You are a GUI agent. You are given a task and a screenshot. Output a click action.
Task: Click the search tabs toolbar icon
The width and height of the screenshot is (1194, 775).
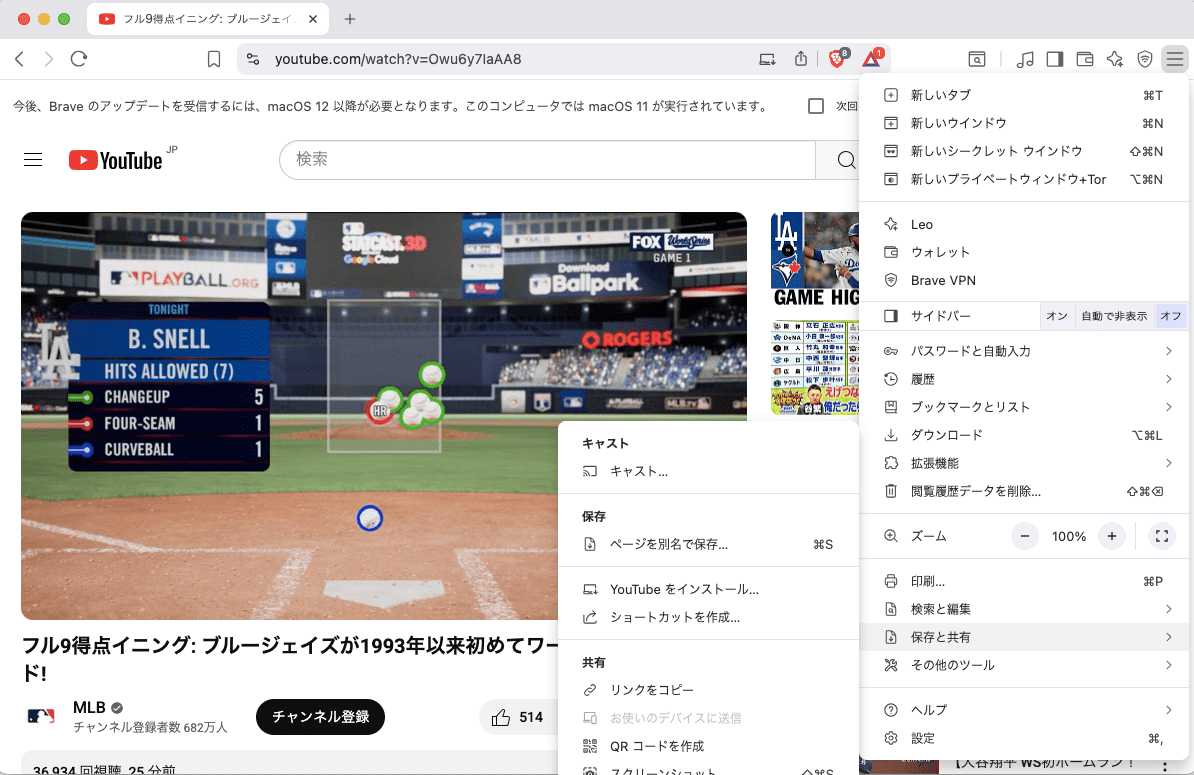977,59
